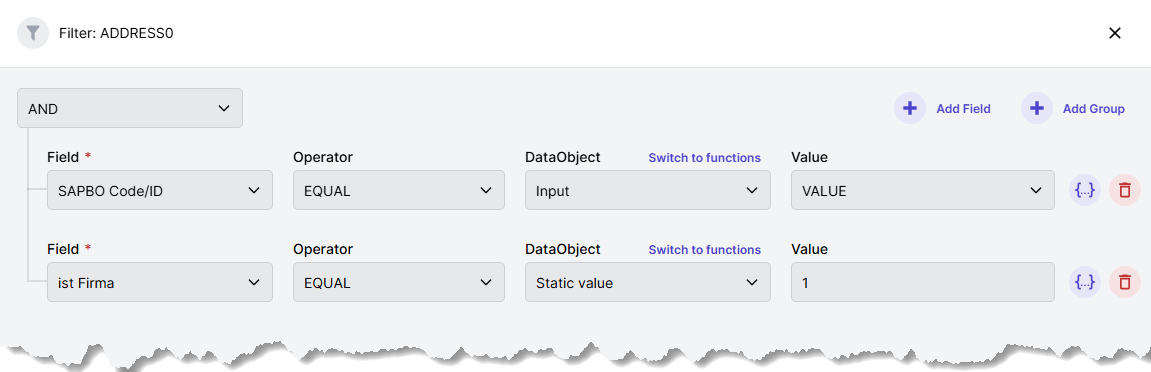Open the AND logical operator dropdown
This screenshot has width=1151, height=372.
pos(130,109)
